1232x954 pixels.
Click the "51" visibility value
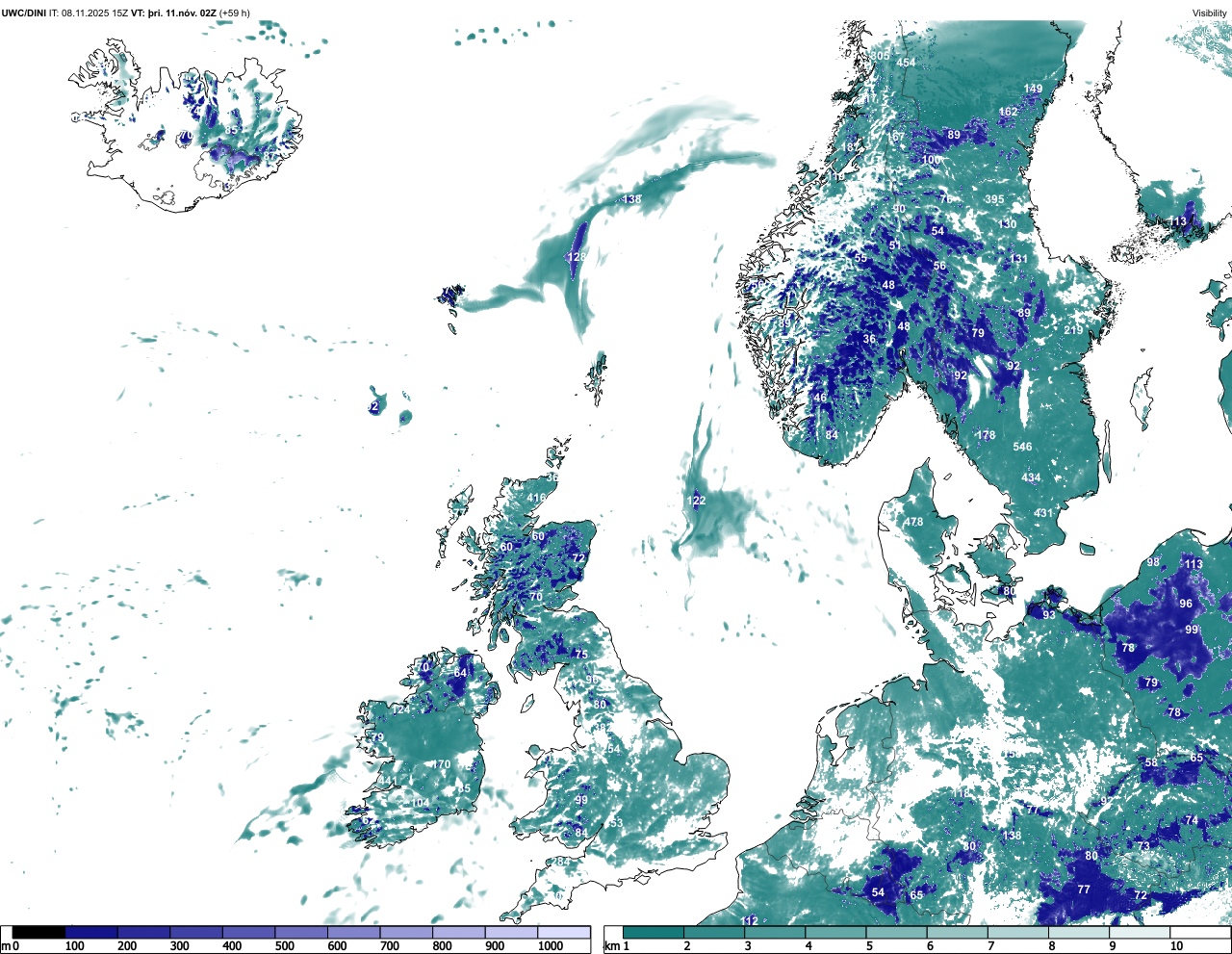click(895, 245)
